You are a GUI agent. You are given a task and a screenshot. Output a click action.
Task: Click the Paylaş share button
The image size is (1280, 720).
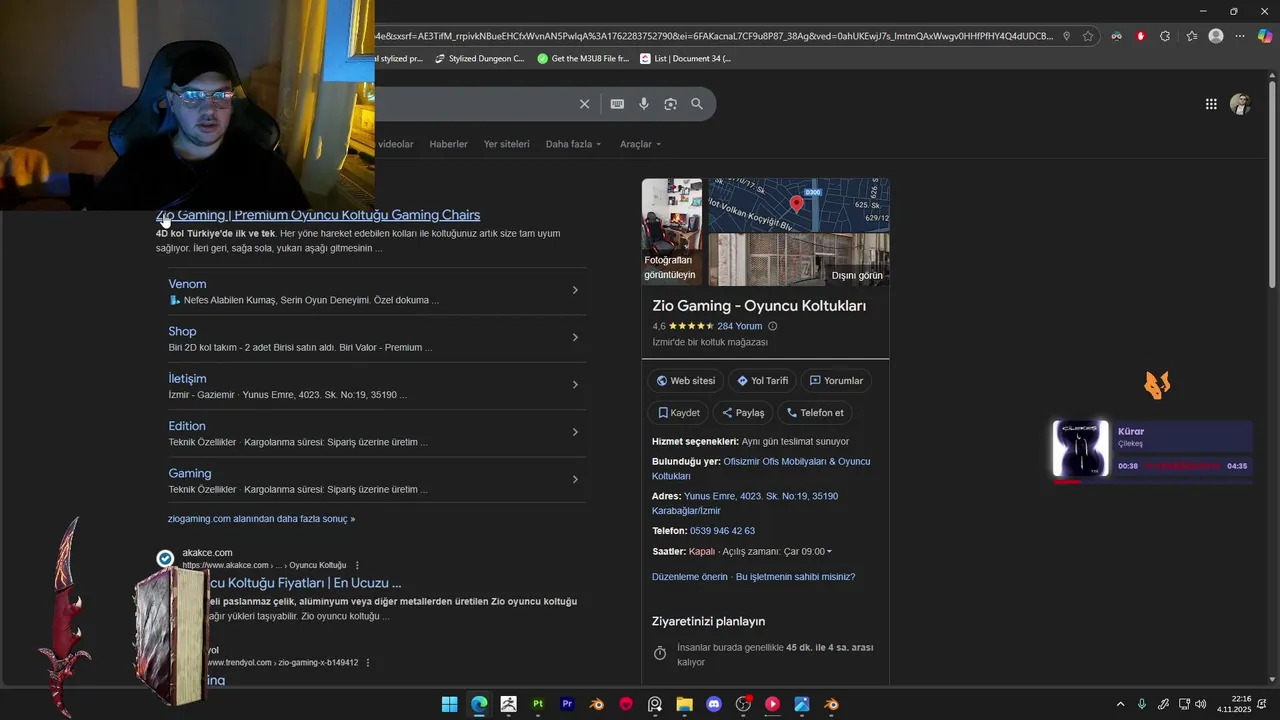pos(743,412)
